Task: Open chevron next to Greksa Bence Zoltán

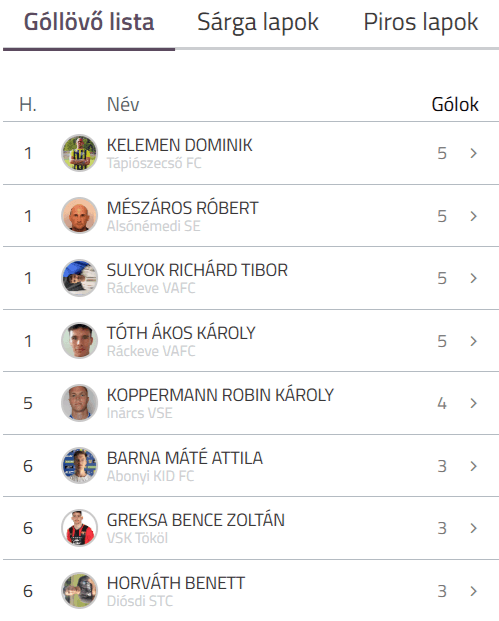Action: (x=473, y=528)
